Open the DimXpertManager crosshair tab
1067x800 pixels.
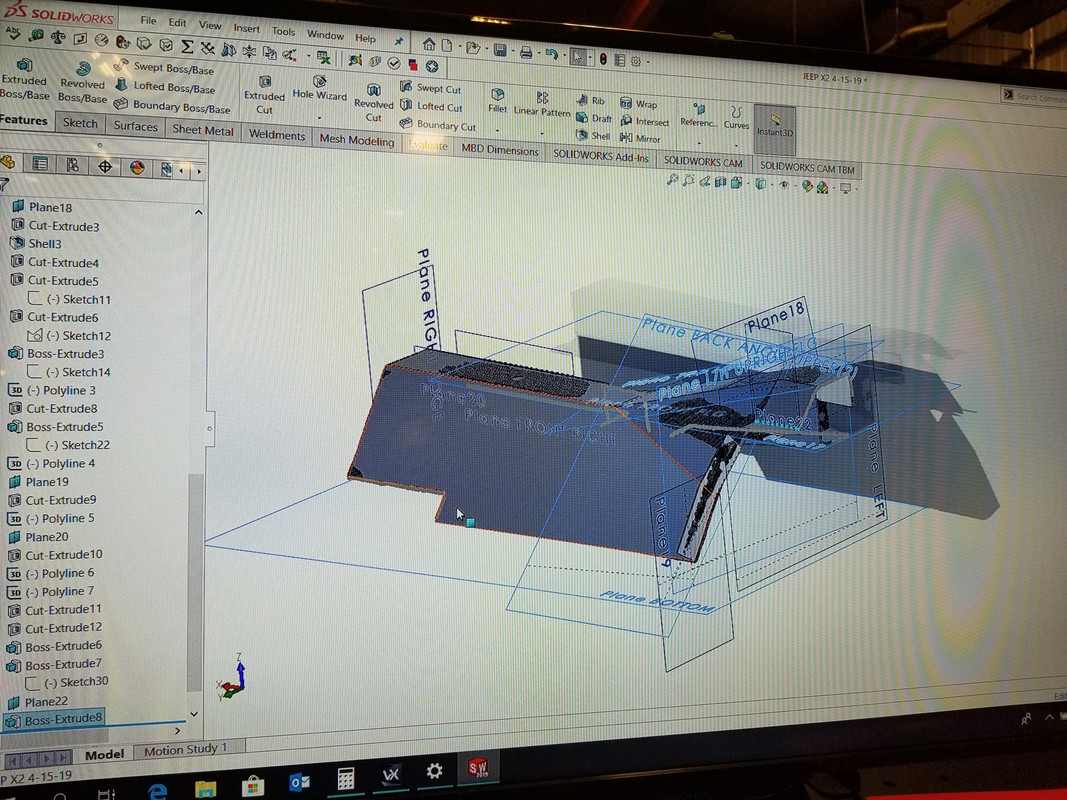[x=105, y=167]
